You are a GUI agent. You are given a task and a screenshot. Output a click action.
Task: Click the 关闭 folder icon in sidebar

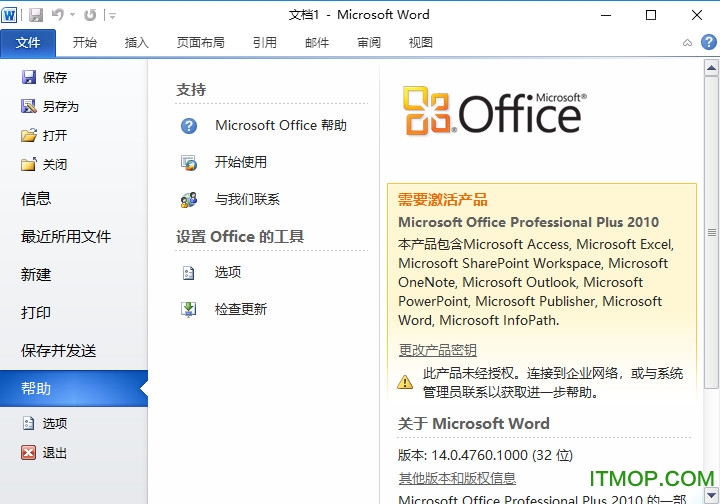(28, 164)
